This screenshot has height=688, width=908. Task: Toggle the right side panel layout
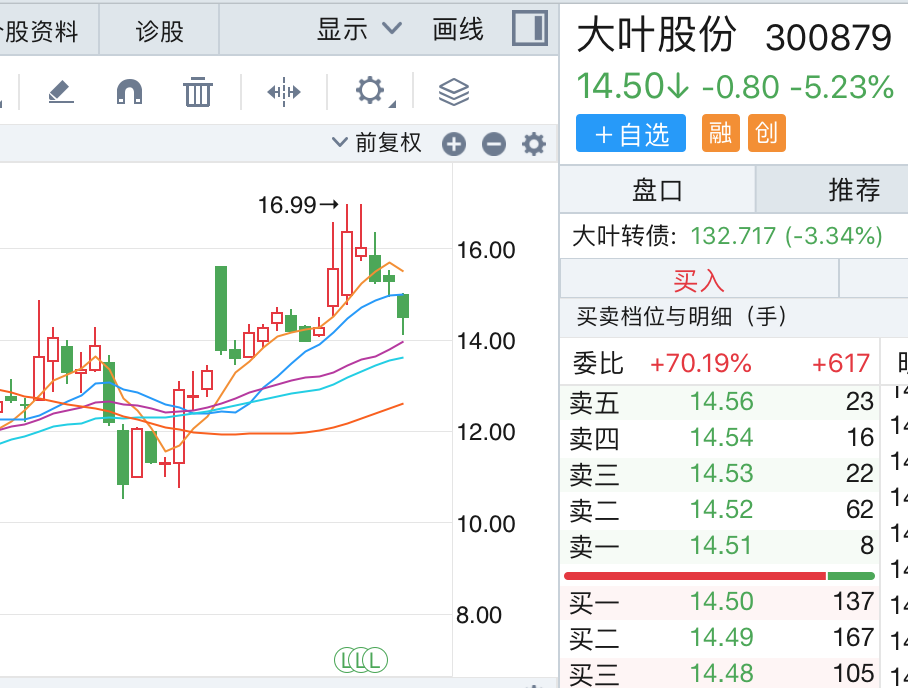point(530,28)
